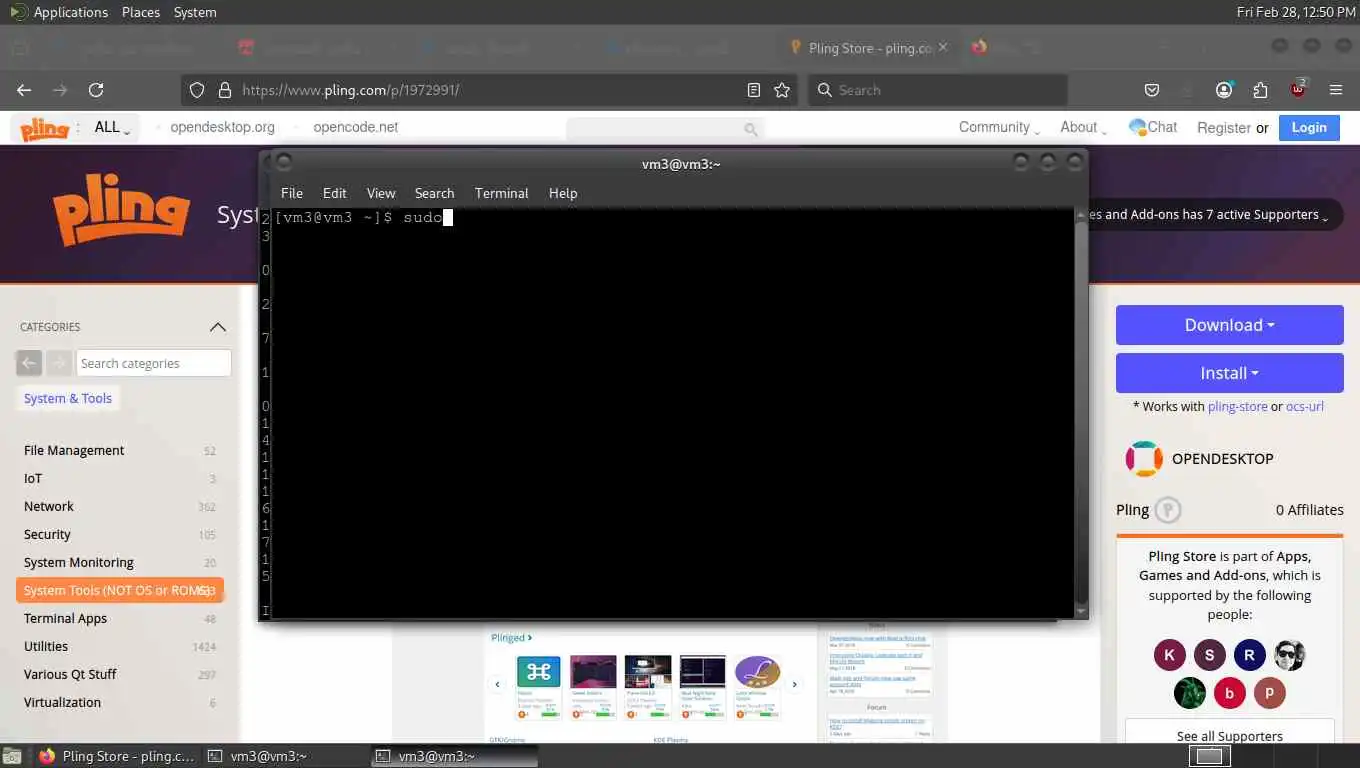Screen dimensions: 1360x768
Task: Click the Pling logo in site header
Action: [x=45, y=128]
